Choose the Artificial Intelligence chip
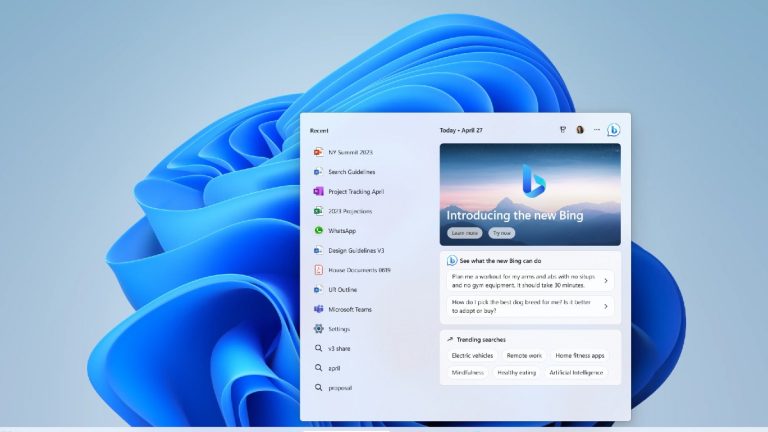 (x=576, y=373)
